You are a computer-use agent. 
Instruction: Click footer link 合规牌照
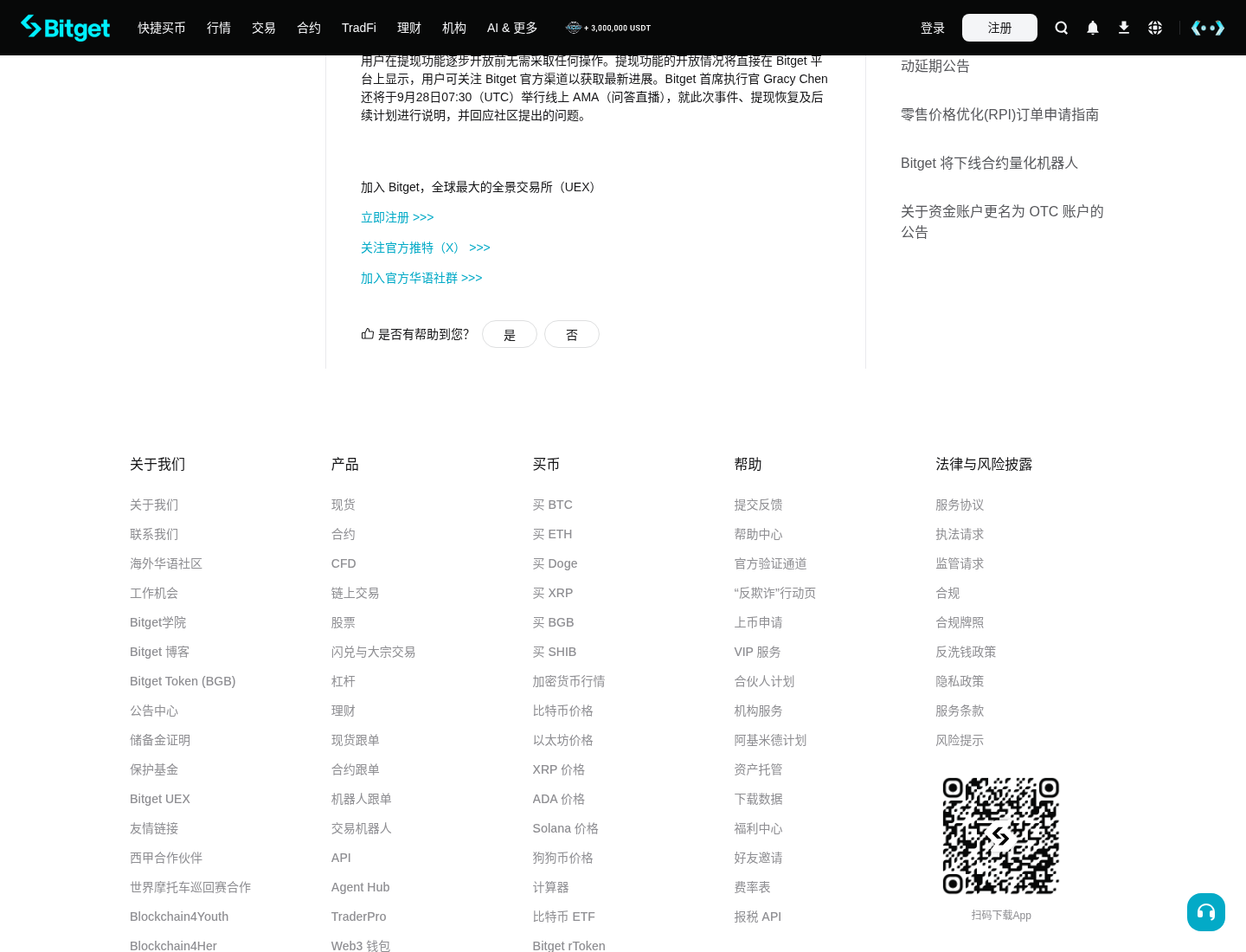tap(960, 622)
